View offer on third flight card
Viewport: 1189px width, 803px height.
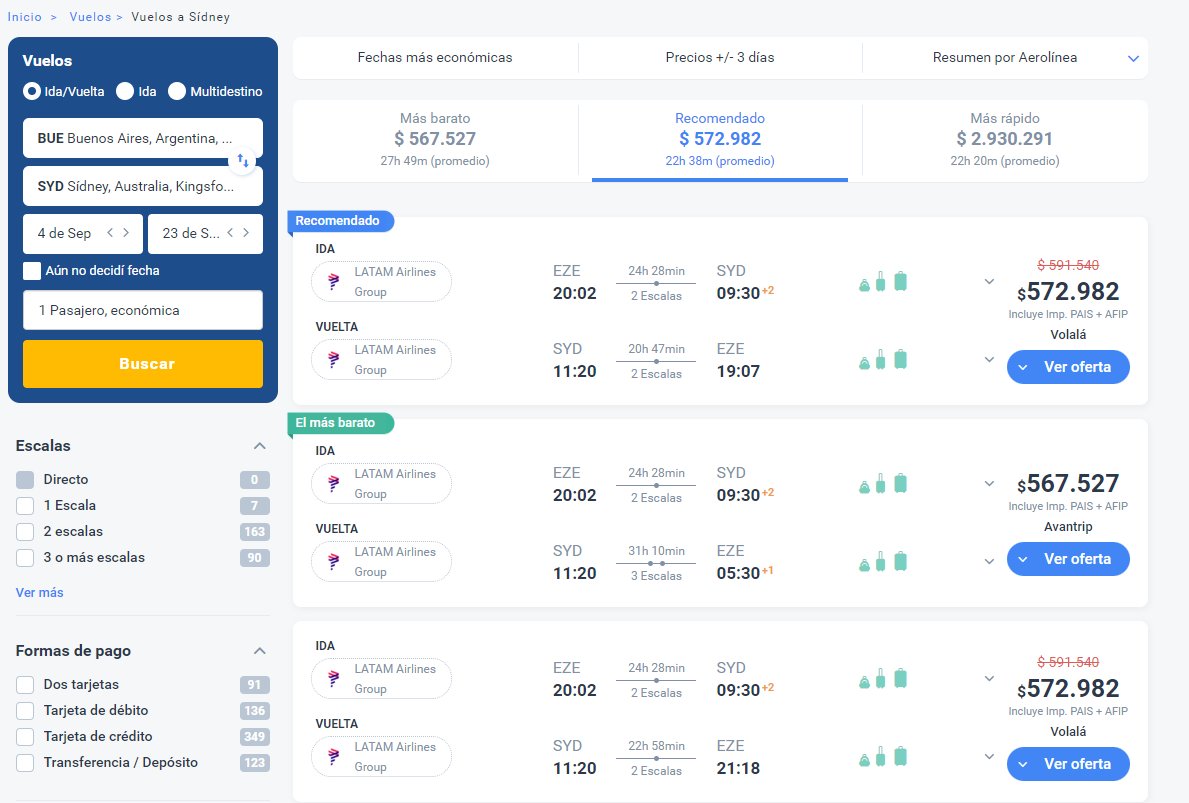click(1068, 764)
